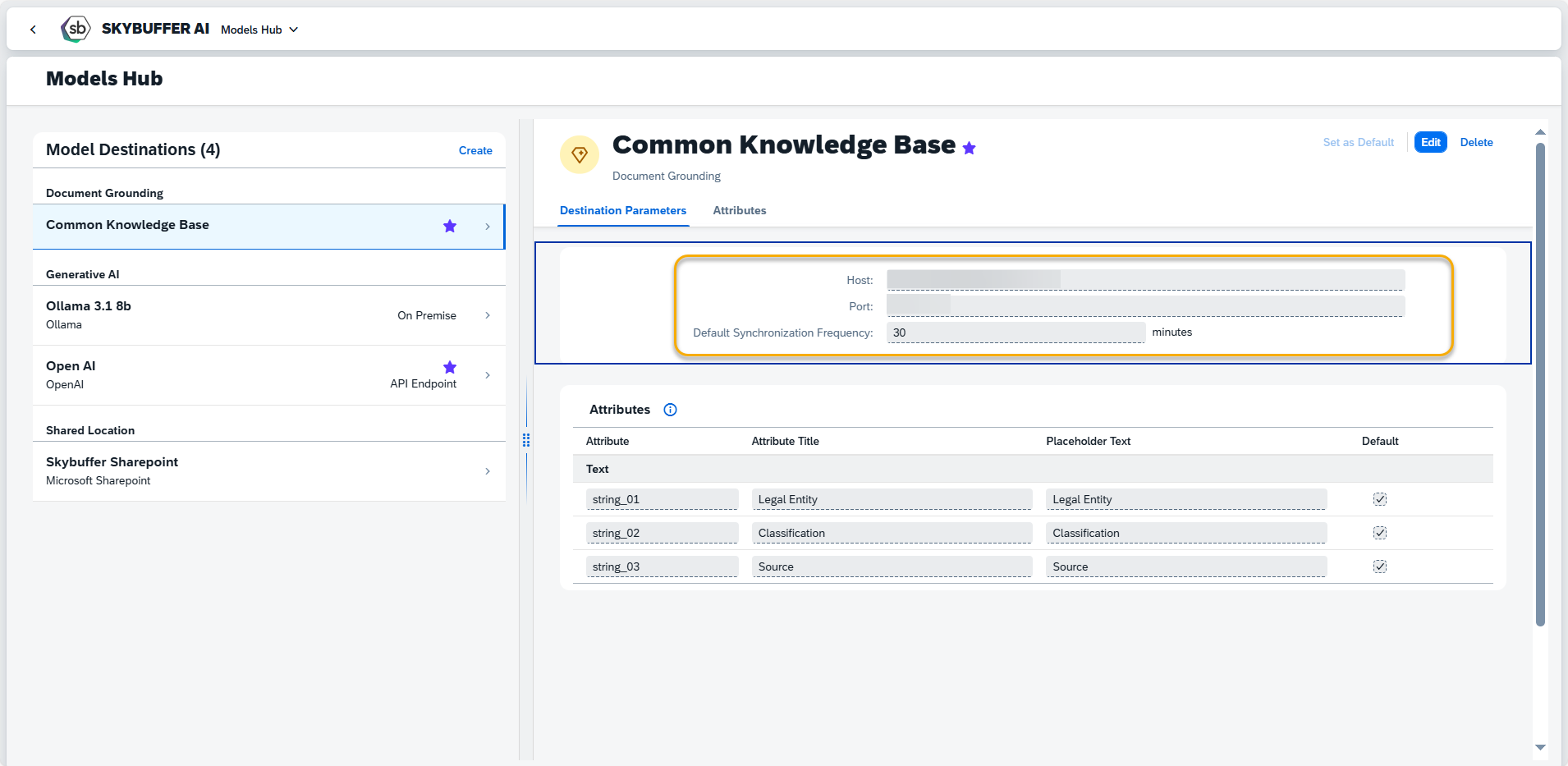Click Default Synchronization Frequency field
Image resolution: width=1568 pixels, height=766 pixels.
coord(1016,333)
